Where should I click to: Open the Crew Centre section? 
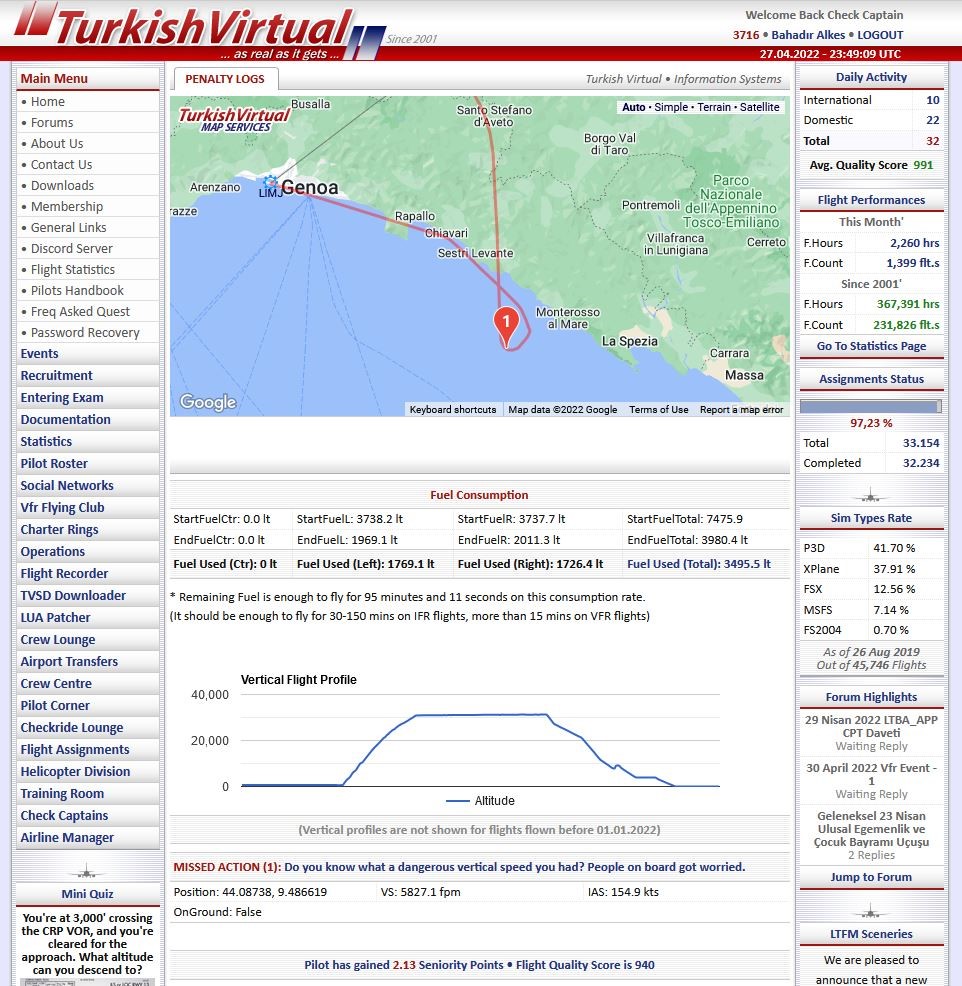(x=87, y=684)
